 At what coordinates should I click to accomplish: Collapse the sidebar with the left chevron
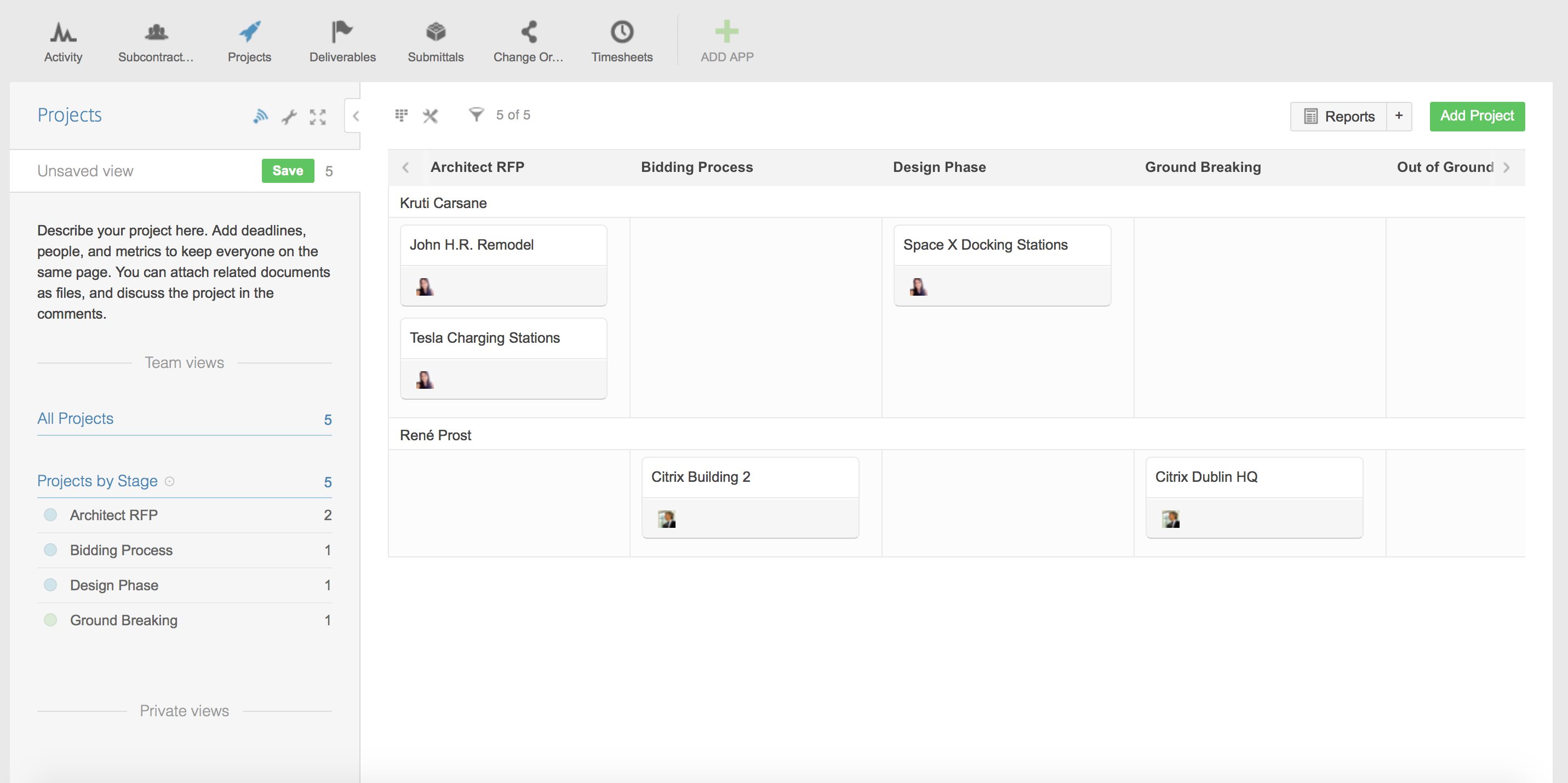coord(356,116)
